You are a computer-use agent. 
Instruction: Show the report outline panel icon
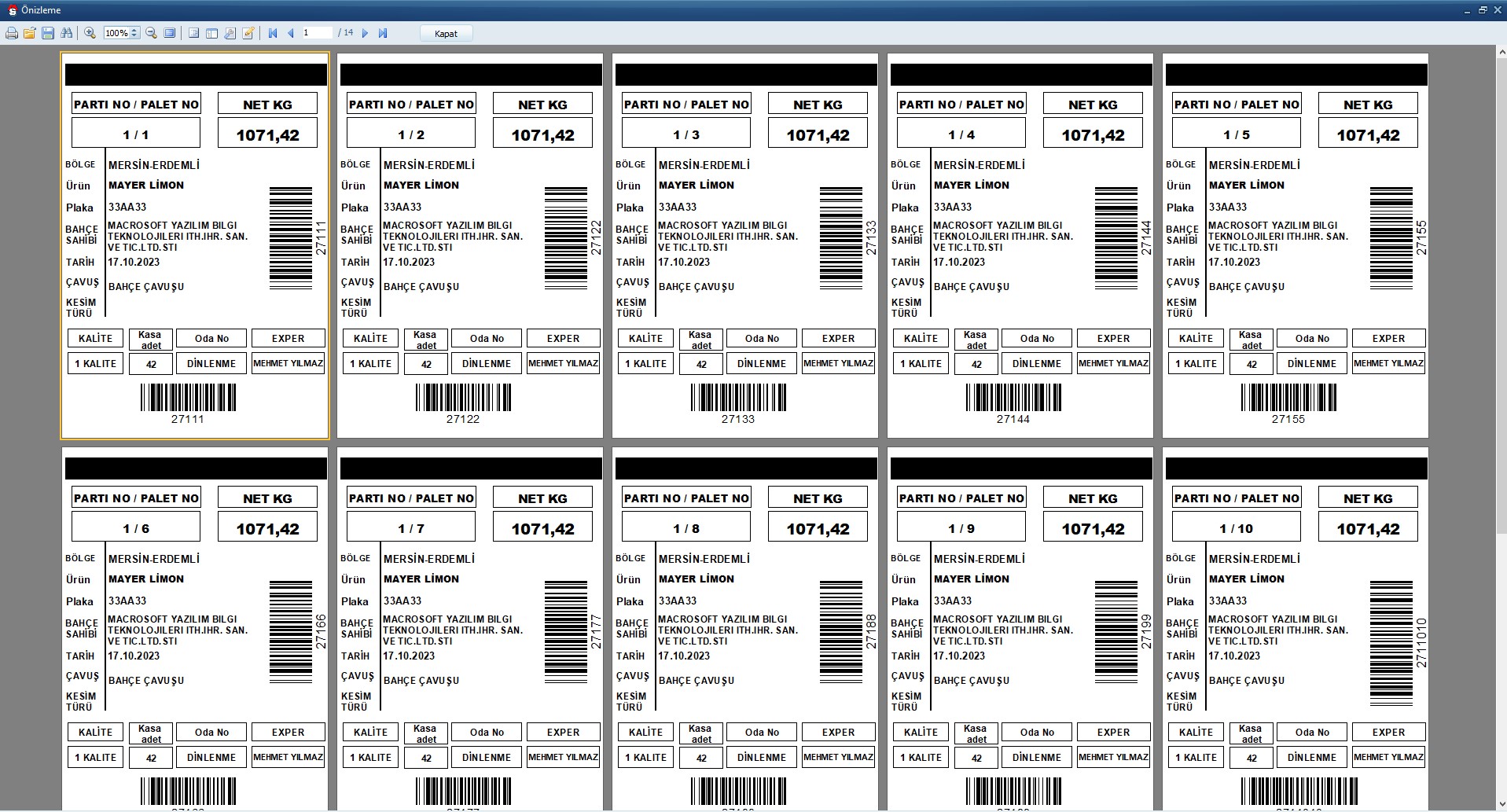[193, 33]
